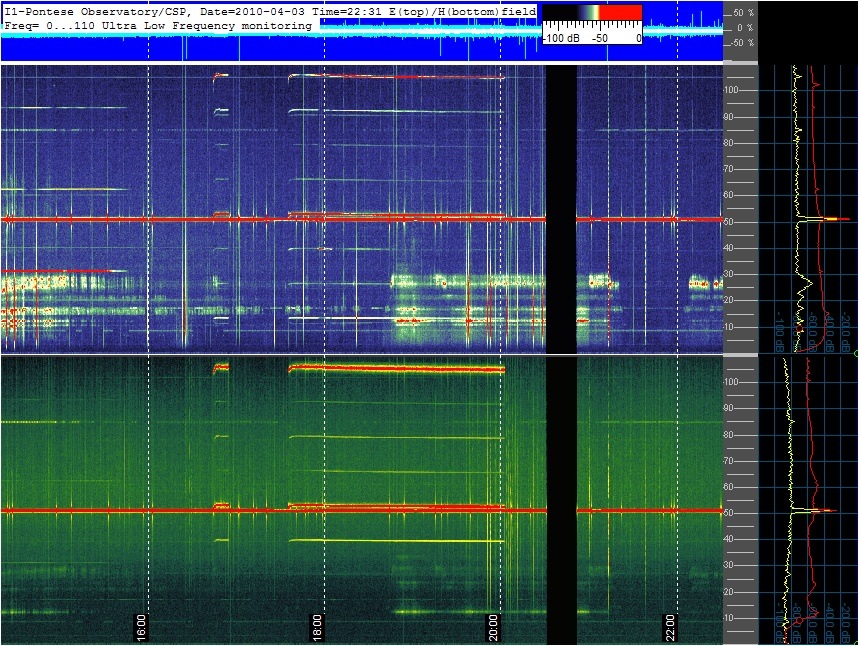This screenshot has width=859, height=646.
Task: Click the 18:00 time marker label
Action: click(x=317, y=627)
